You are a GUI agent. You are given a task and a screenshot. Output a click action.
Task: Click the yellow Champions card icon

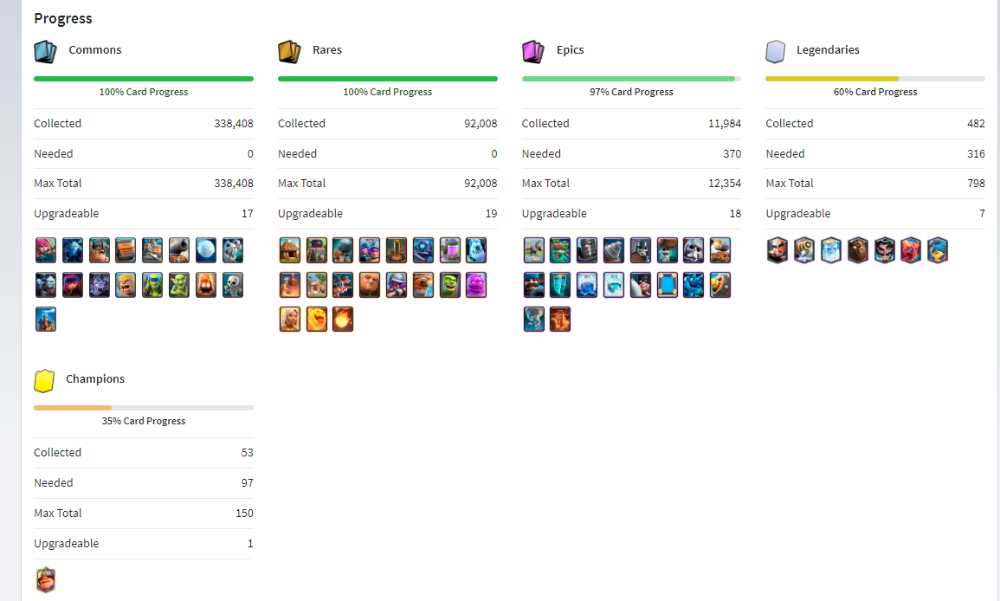coord(44,381)
